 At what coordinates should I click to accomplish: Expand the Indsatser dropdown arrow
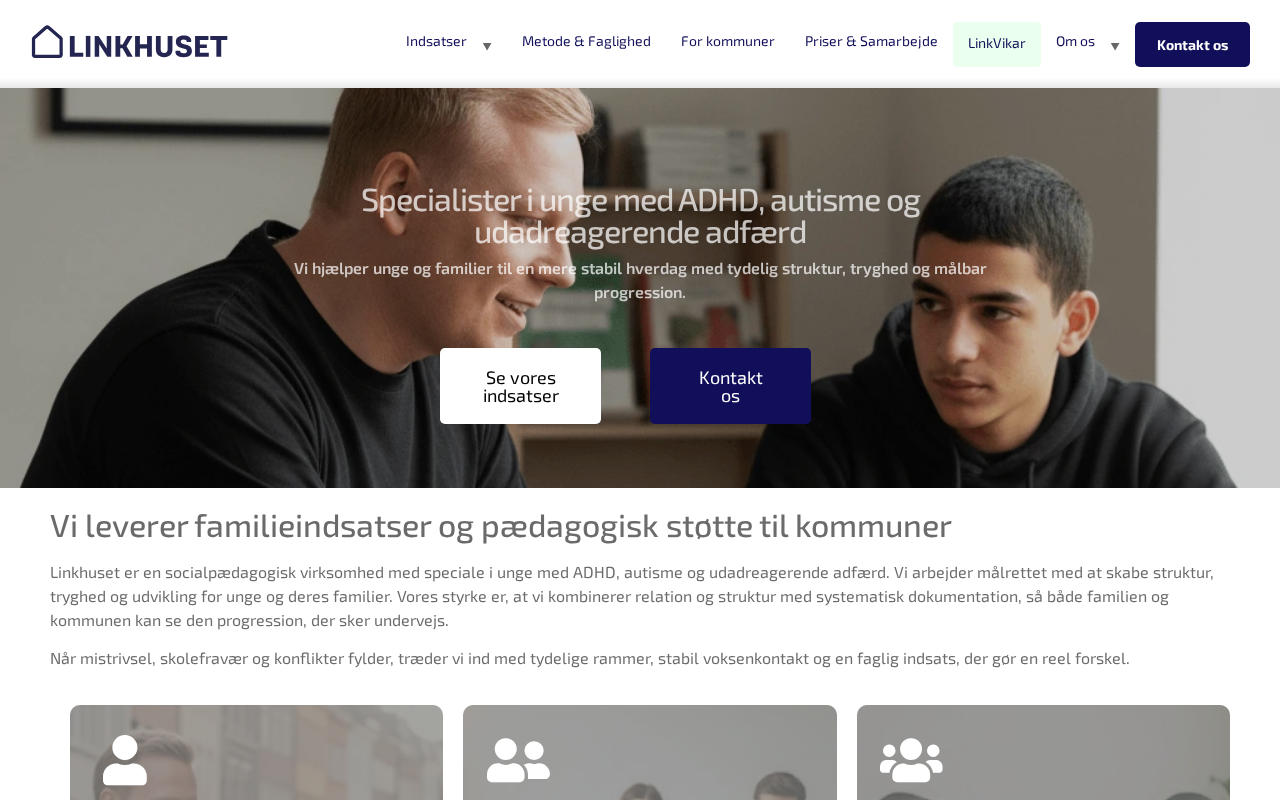(487, 46)
